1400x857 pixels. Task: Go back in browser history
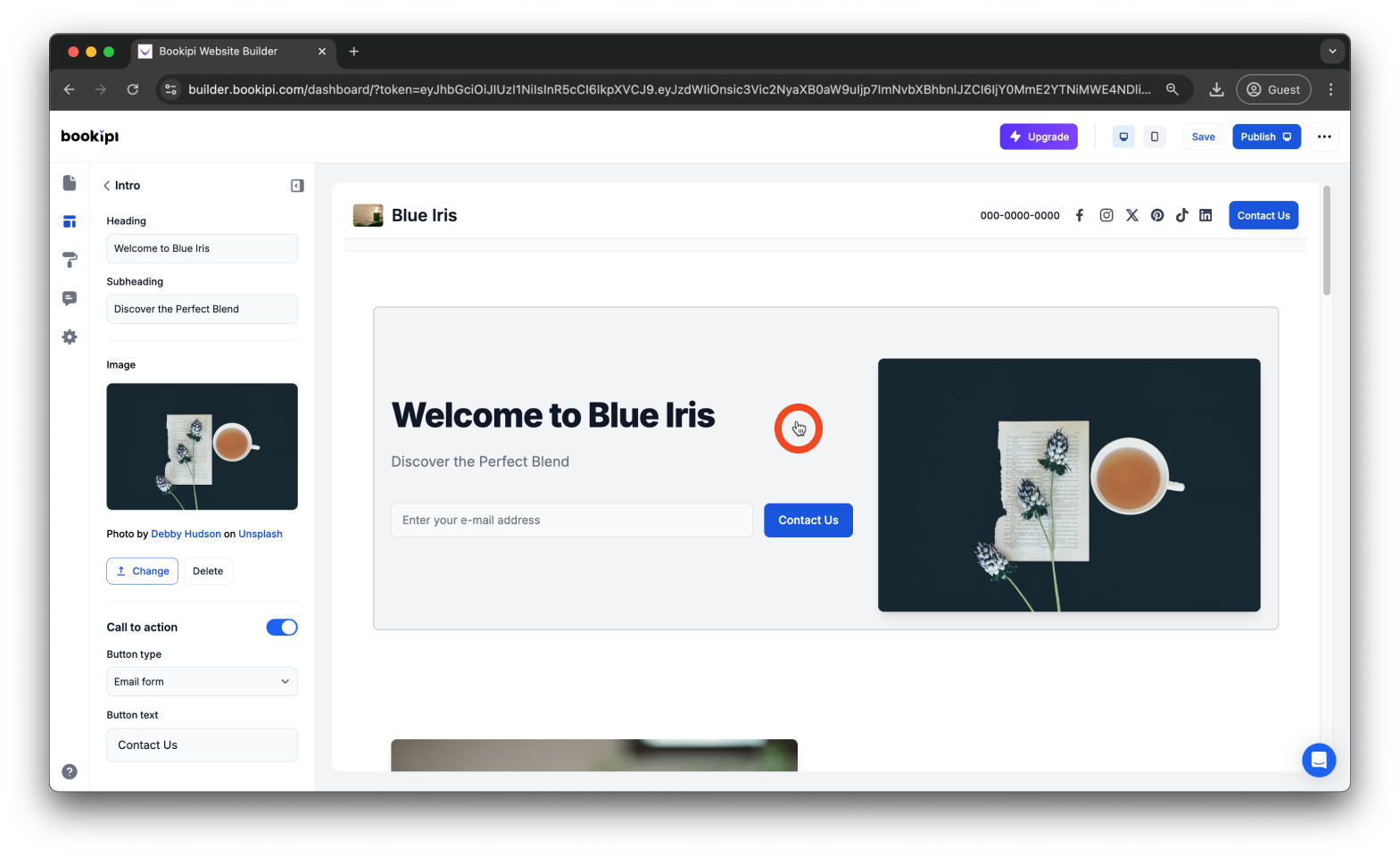[70, 89]
